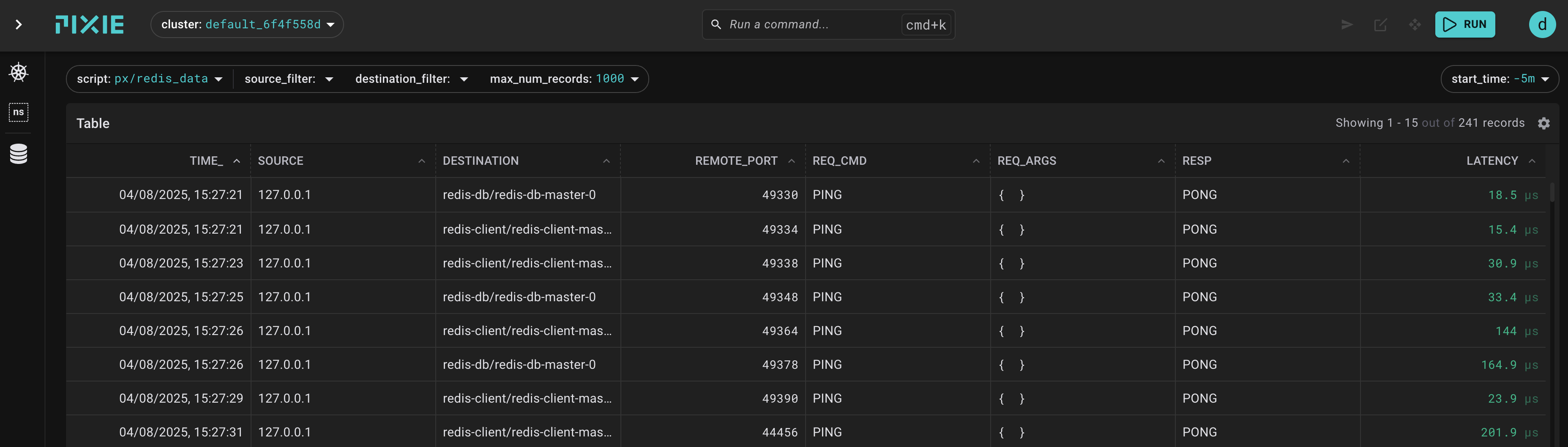Viewport: 1568px width, 447px height.
Task: Click latency value 201.9 µs
Action: point(1510,432)
